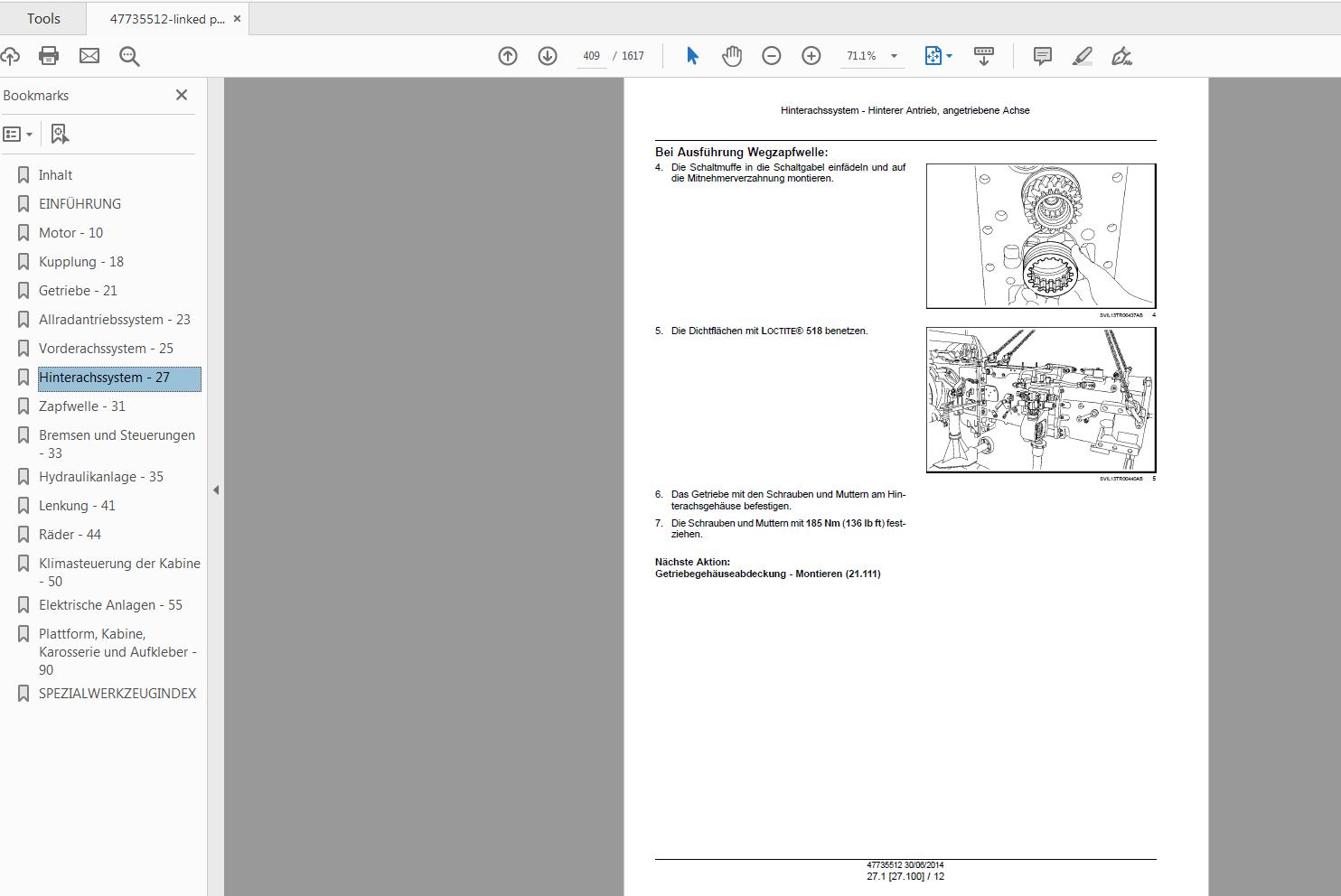Click bookmark icon beside Zapfwelle - 31
The width and height of the screenshot is (1341, 896).
coord(23,406)
